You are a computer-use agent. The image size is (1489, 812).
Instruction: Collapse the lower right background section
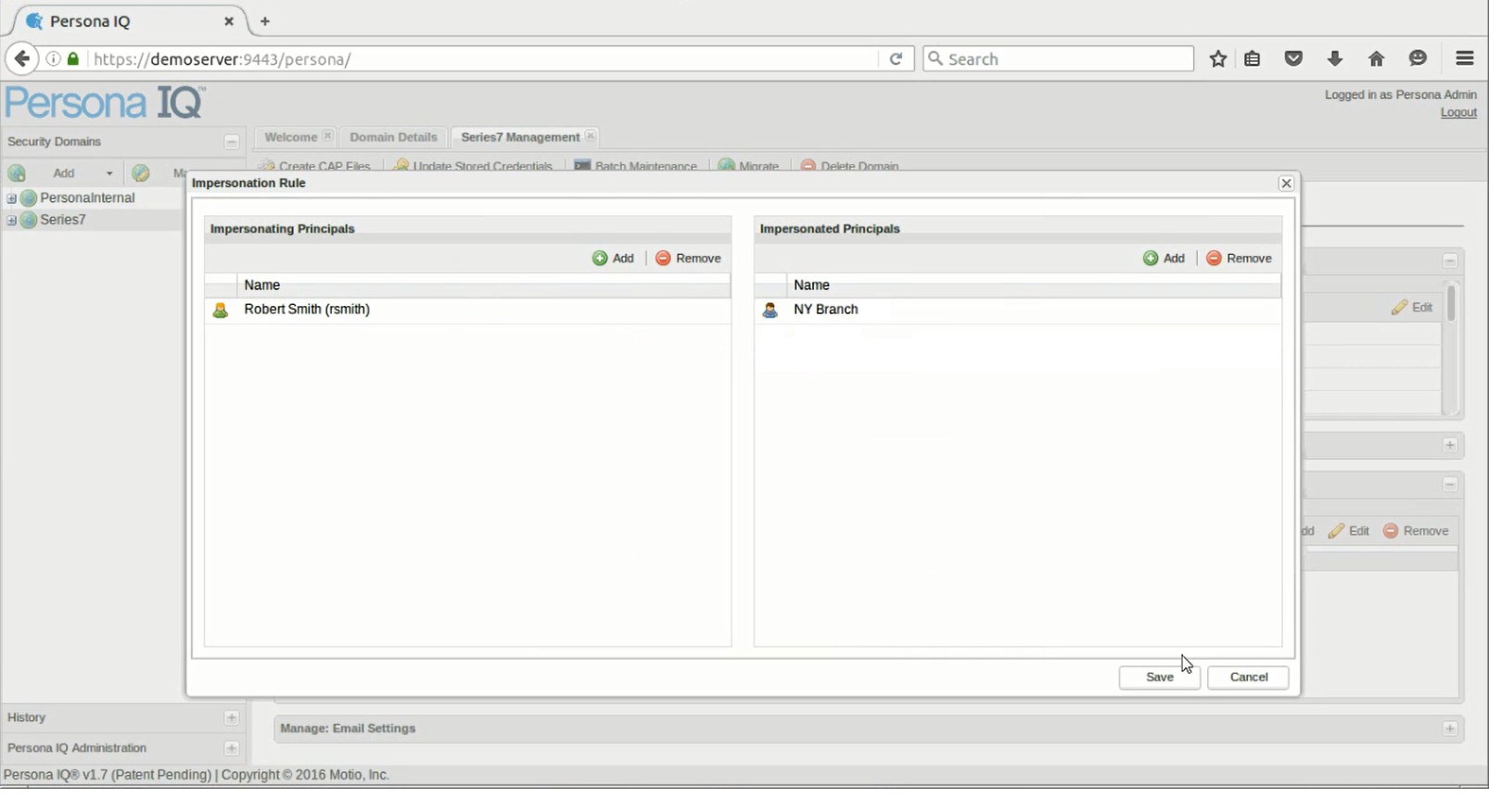(1450, 485)
